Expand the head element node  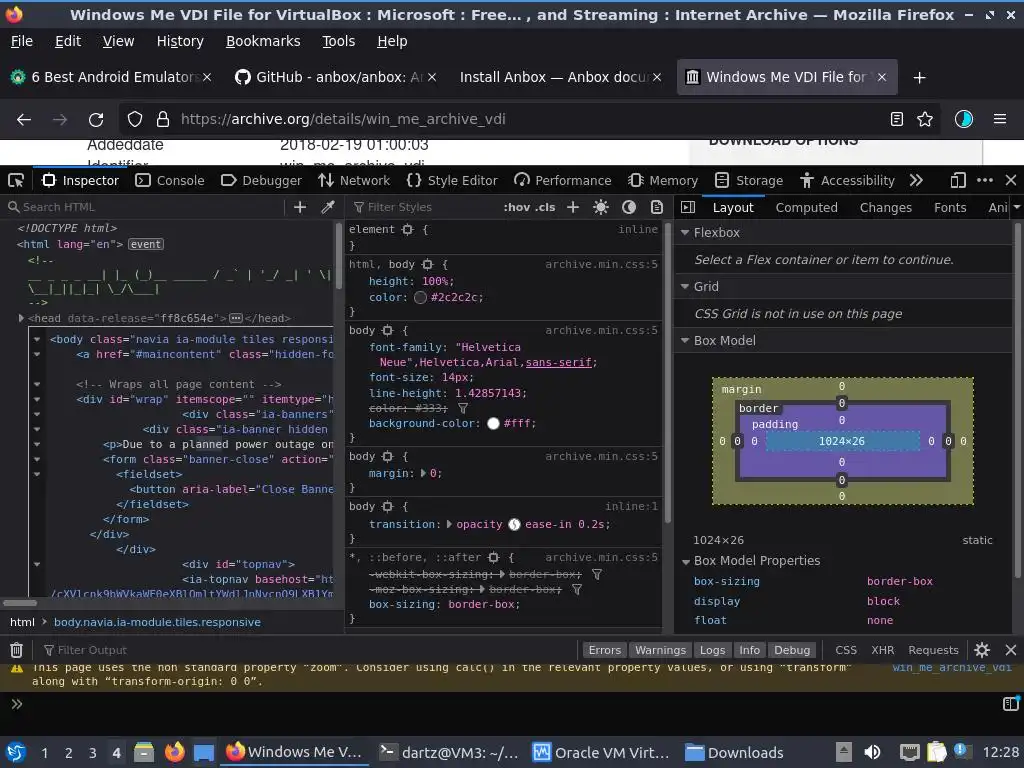(21, 318)
